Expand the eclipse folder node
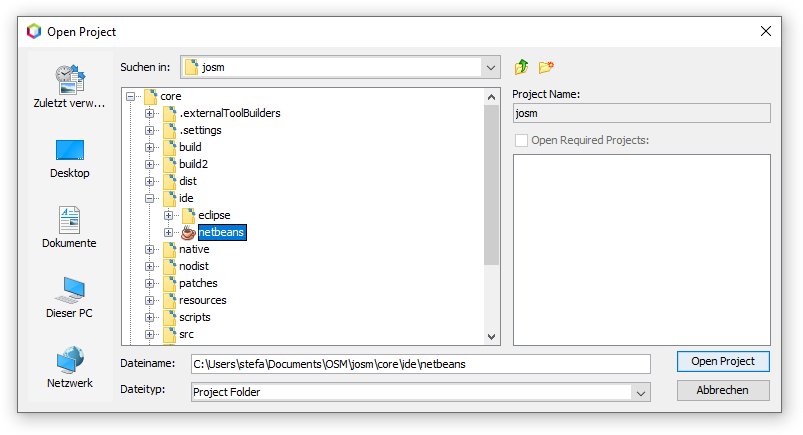 168,215
